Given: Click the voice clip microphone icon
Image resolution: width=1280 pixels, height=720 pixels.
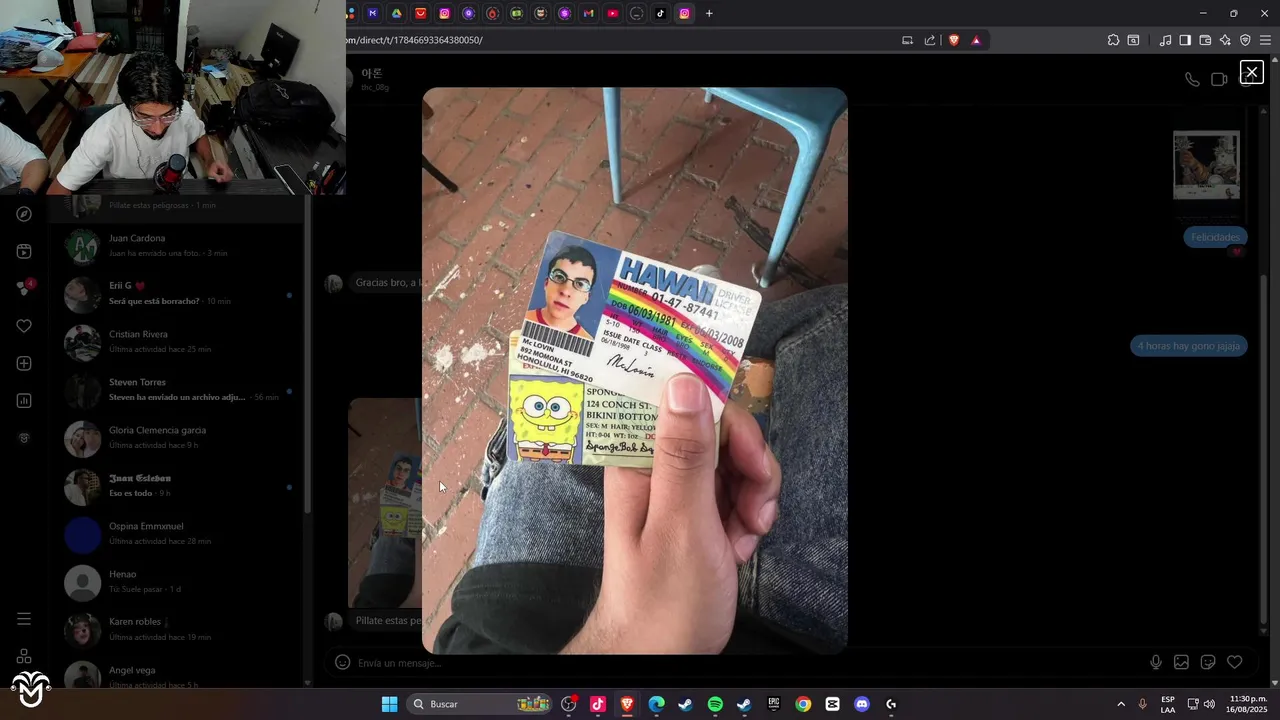Looking at the screenshot, I should (1156, 662).
